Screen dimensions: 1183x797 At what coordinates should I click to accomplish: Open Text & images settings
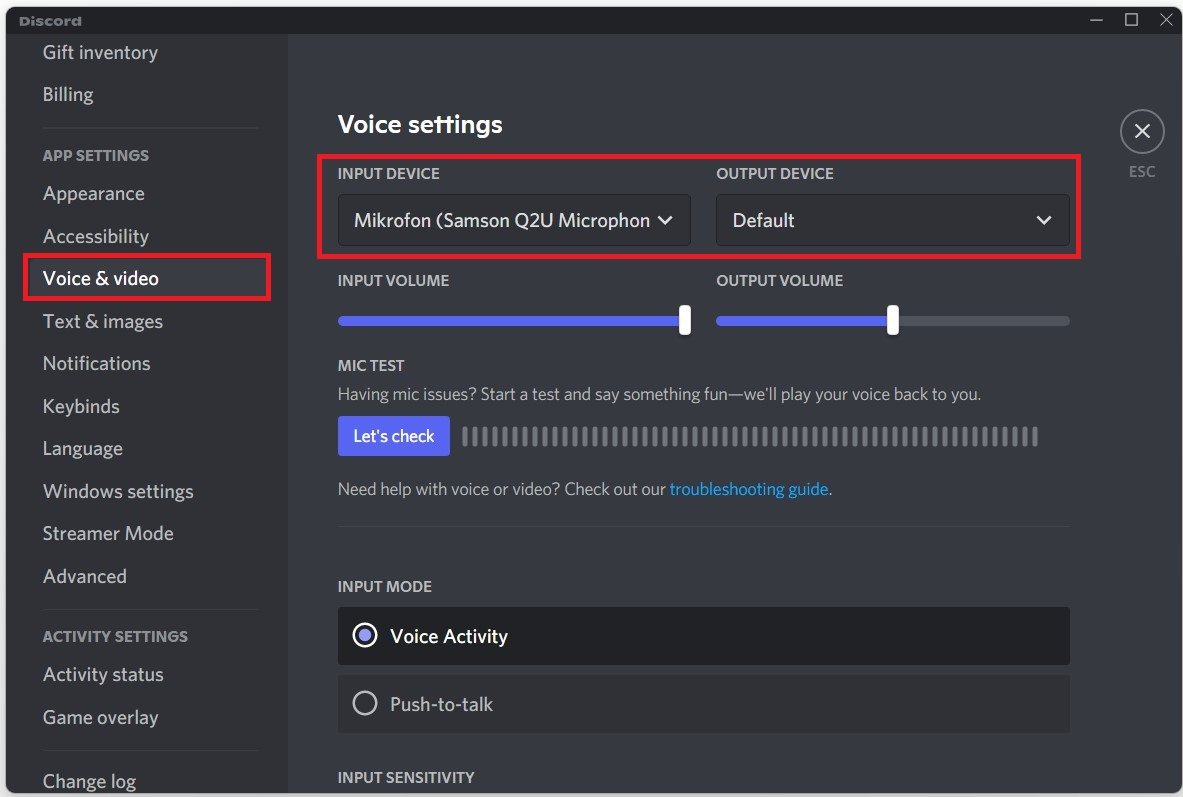coord(103,321)
